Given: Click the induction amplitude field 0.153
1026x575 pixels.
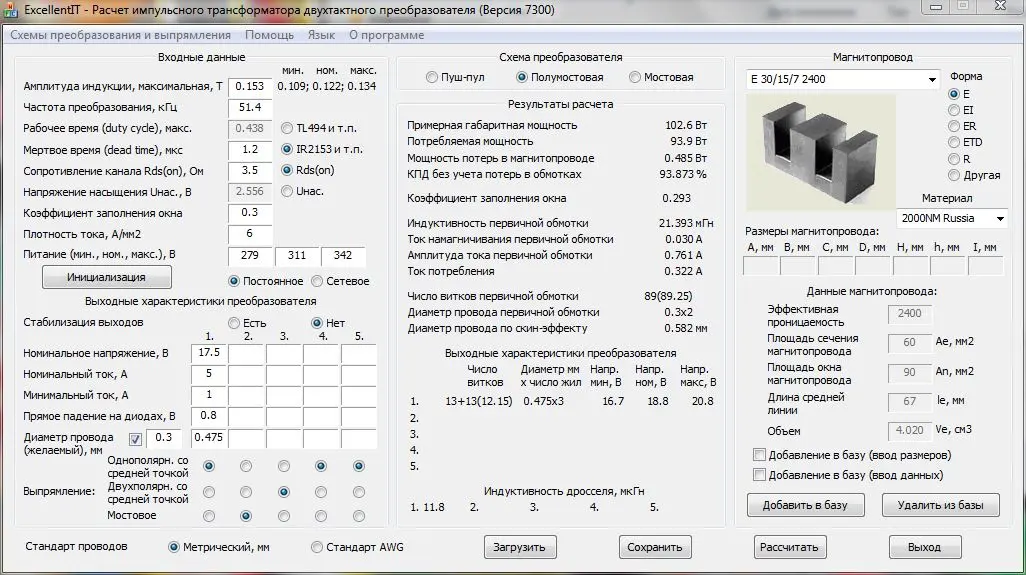Looking at the screenshot, I should 250,86.
